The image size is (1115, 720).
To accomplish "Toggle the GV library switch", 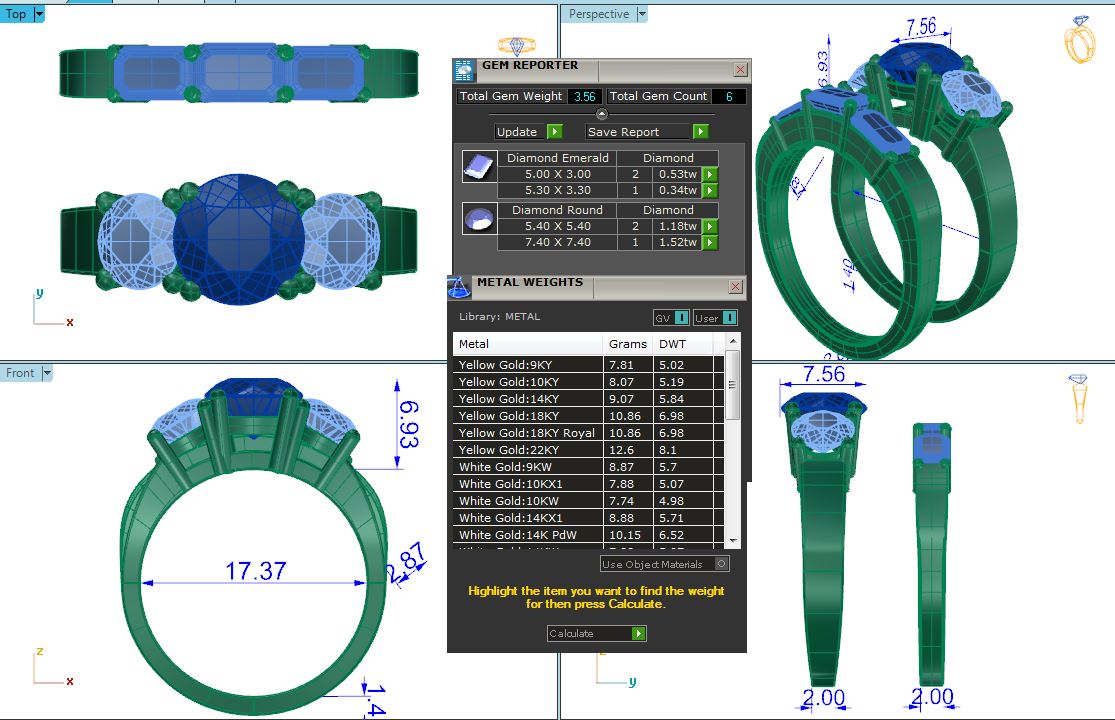I will [671, 318].
